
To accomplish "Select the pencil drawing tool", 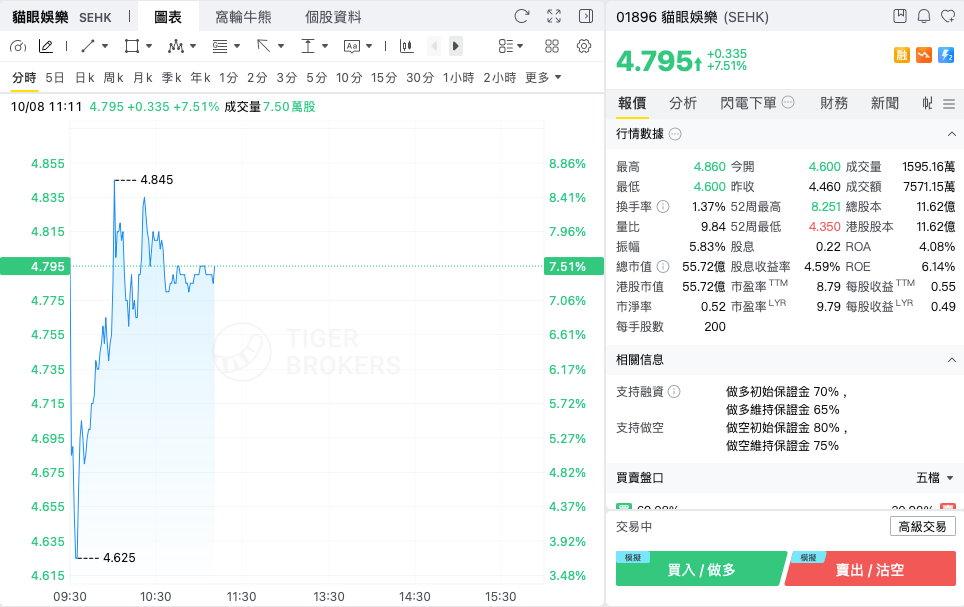I will 45,46.
